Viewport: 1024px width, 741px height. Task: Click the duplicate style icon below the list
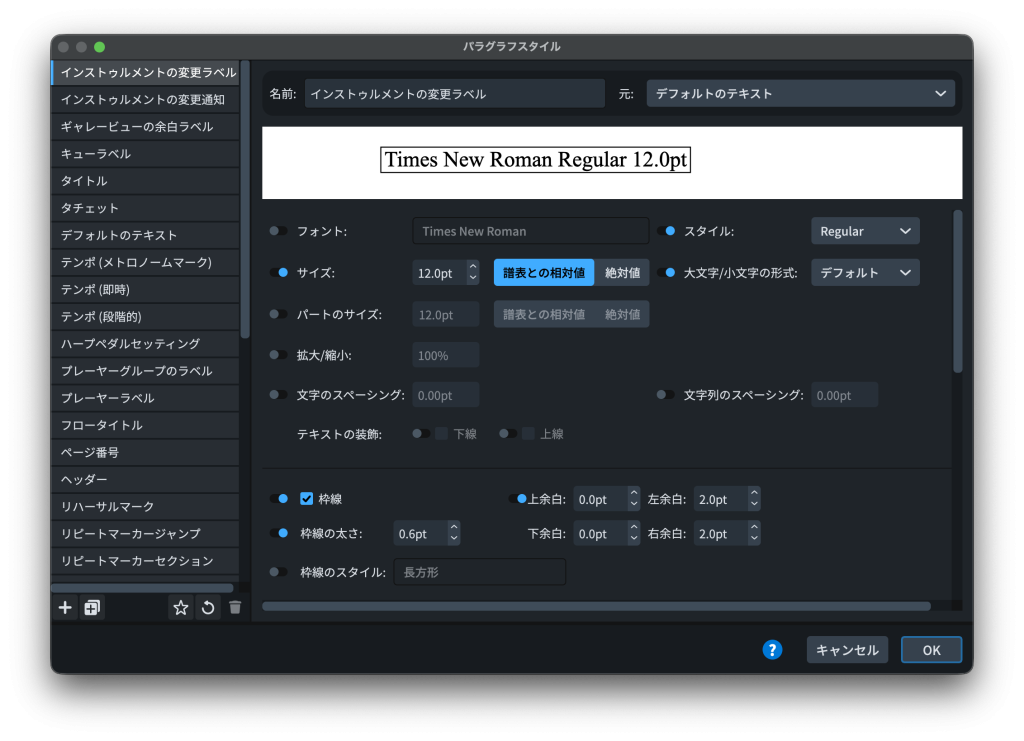coord(92,607)
